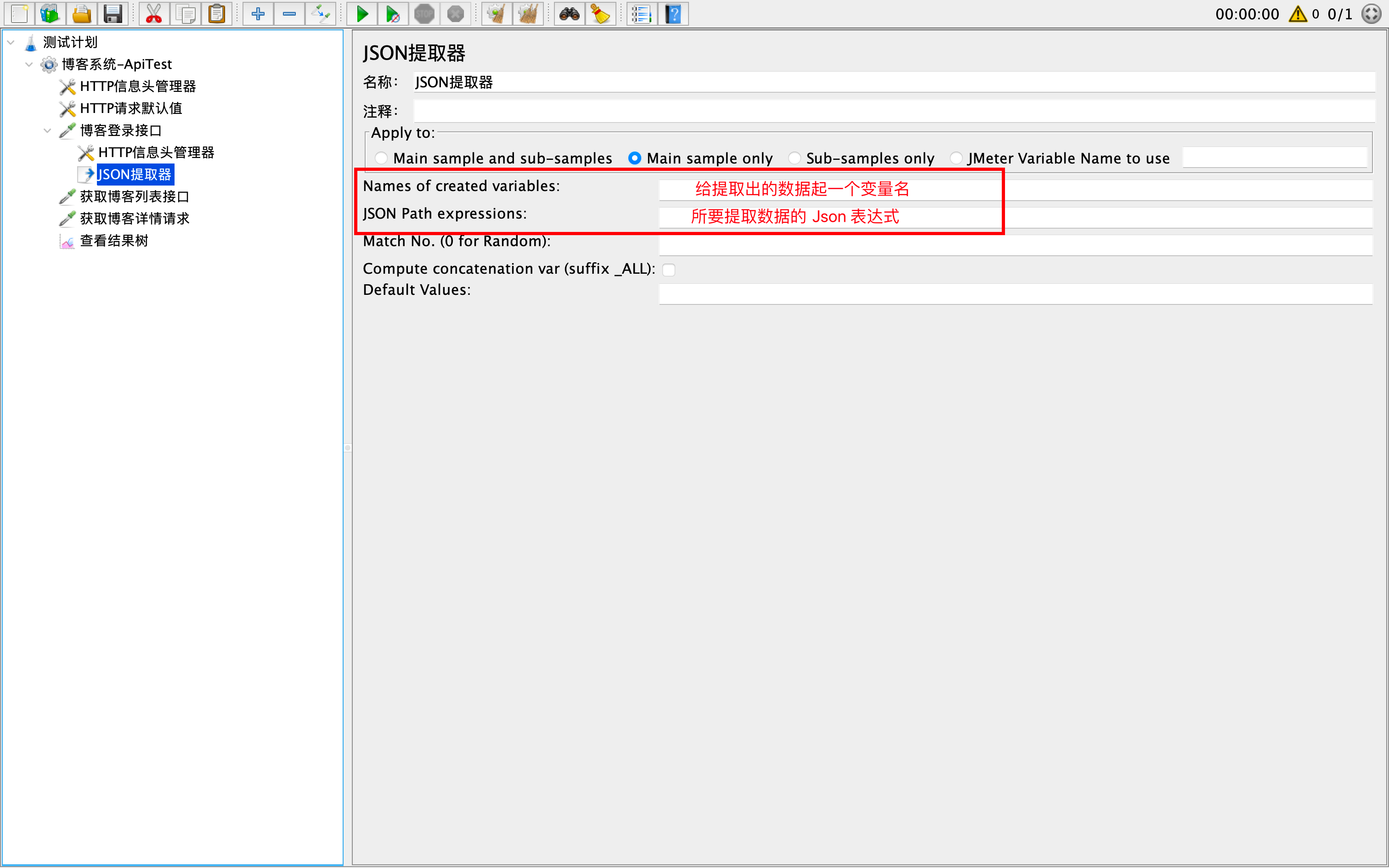Select Main sample and sub-samples radio
Viewport: 1389px width, 868px height.
tap(381, 158)
